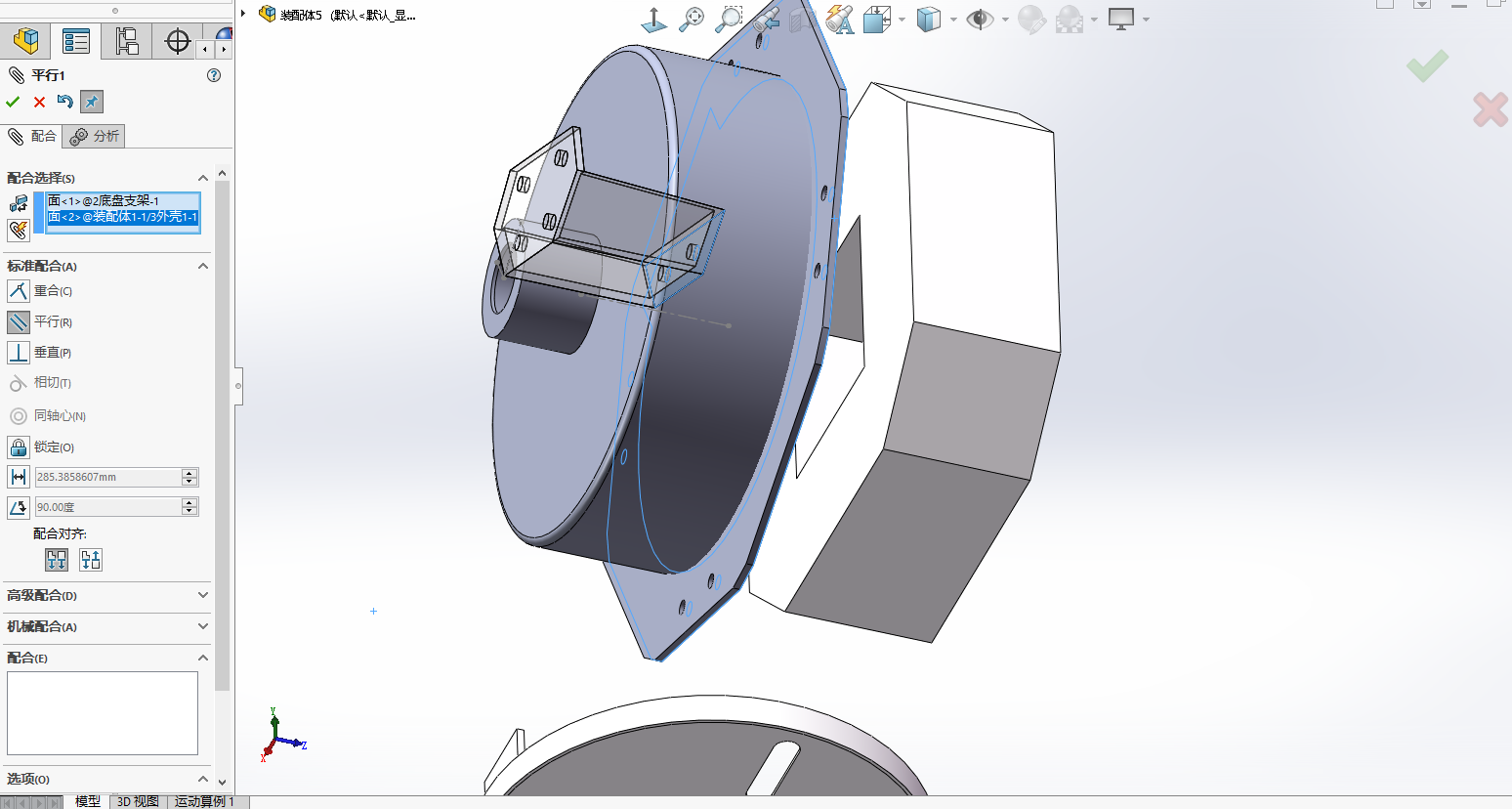Click the PropertyManager vertical scrollbar thumb
This screenshot has width=1512, height=809.
[223, 435]
